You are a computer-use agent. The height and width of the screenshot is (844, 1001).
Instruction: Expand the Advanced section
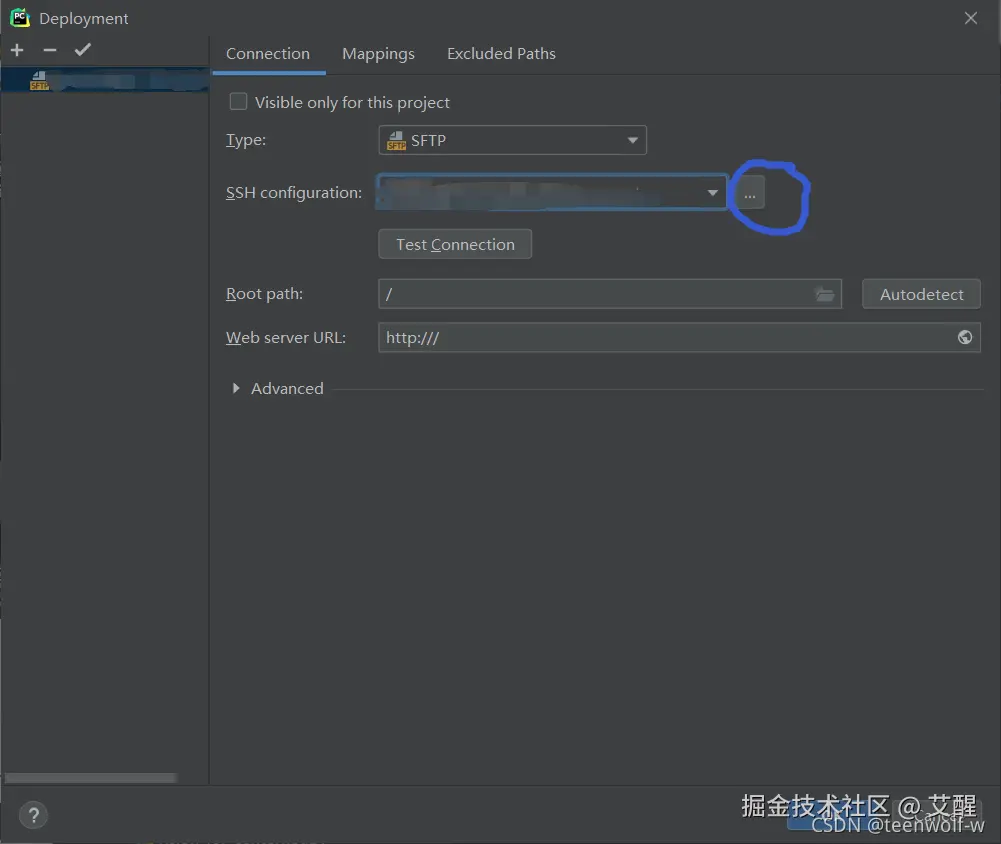pyautogui.click(x=236, y=388)
